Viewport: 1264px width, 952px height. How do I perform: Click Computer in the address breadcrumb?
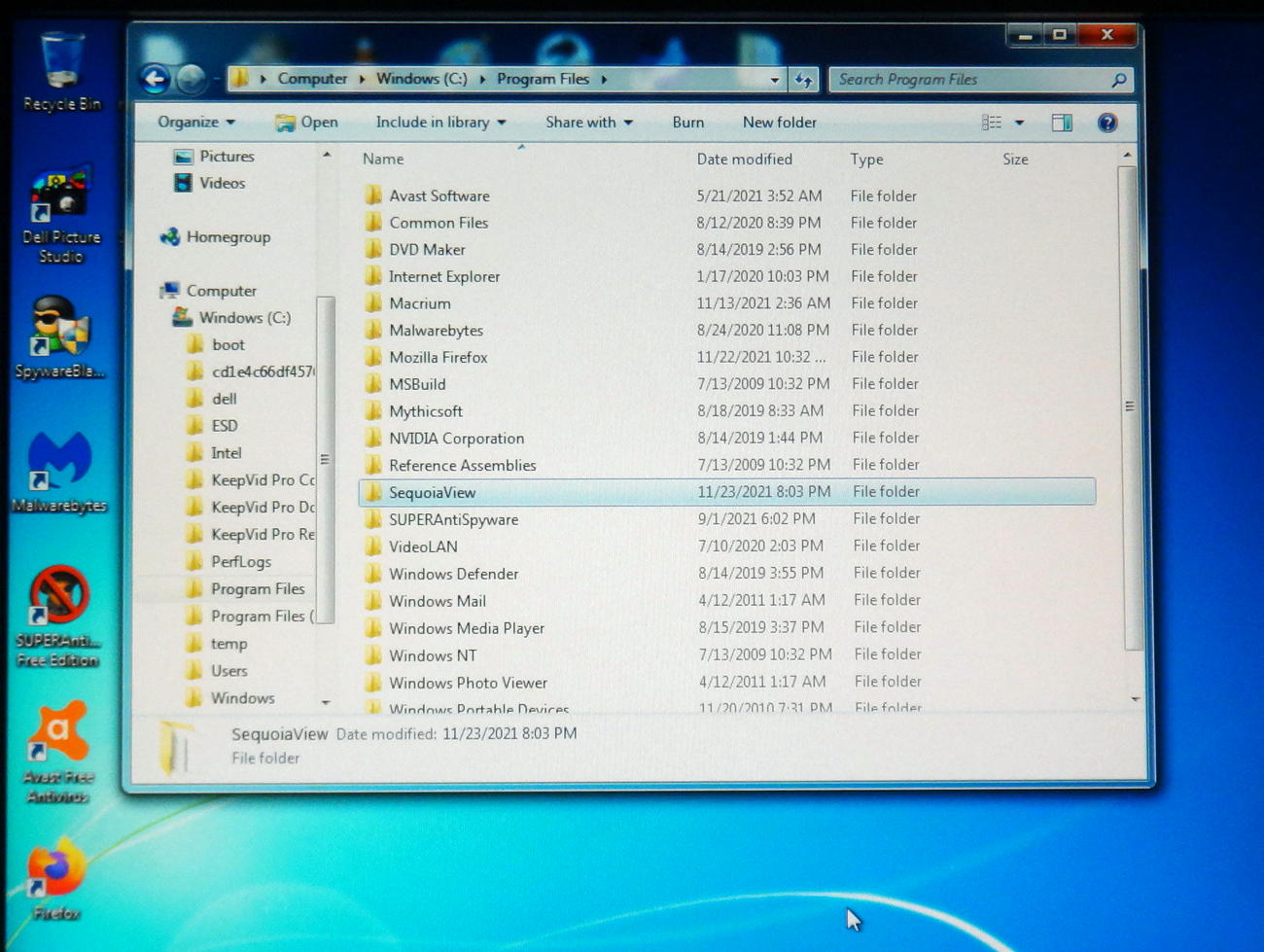pyautogui.click(x=312, y=79)
